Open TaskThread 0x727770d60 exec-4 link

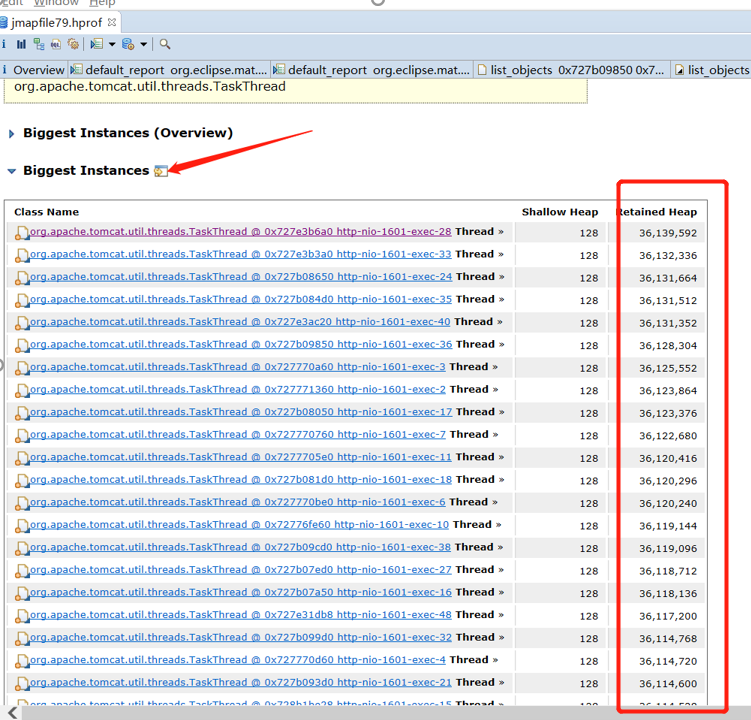238,659
